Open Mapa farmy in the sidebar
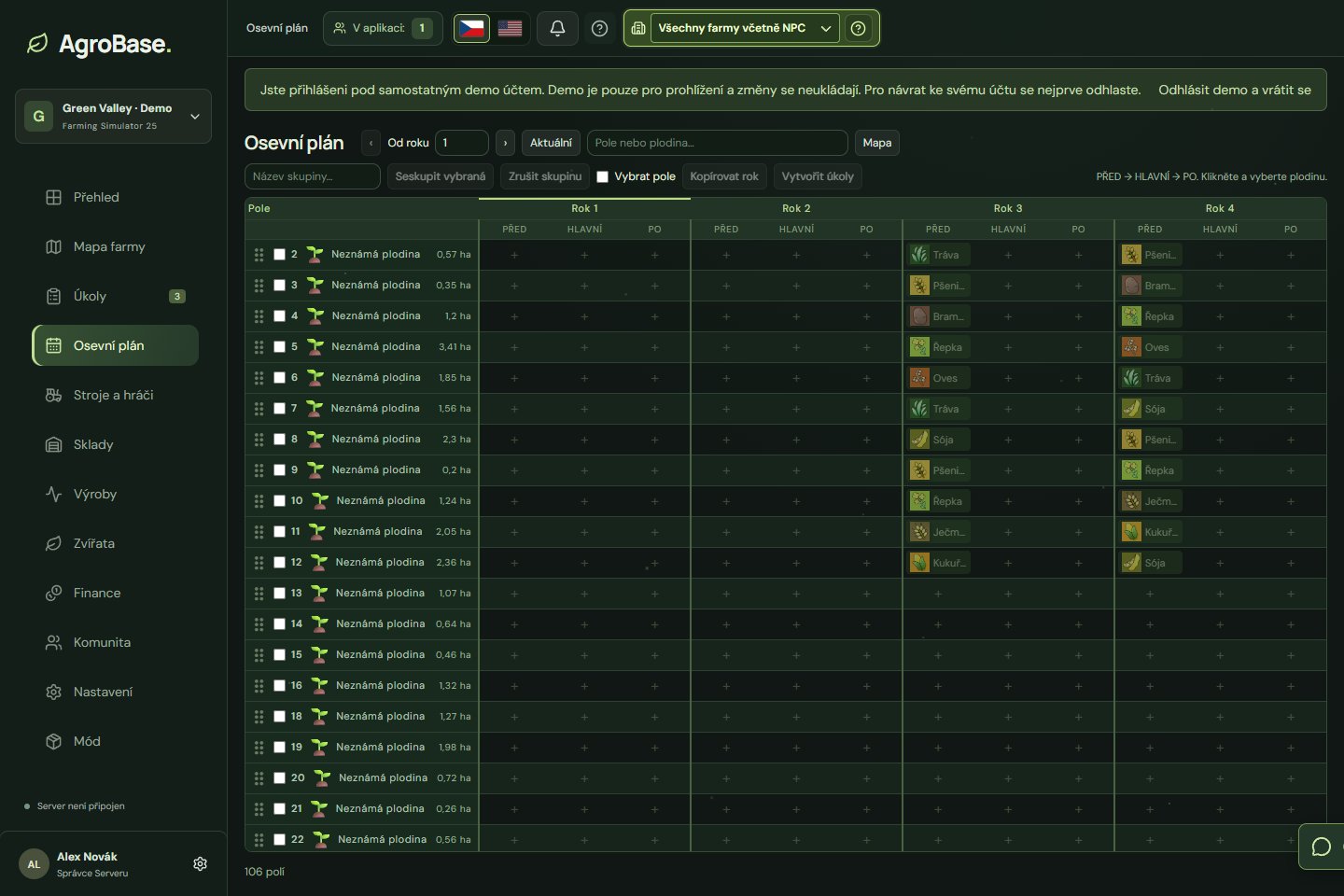The width and height of the screenshot is (1344, 896). point(116,246)
